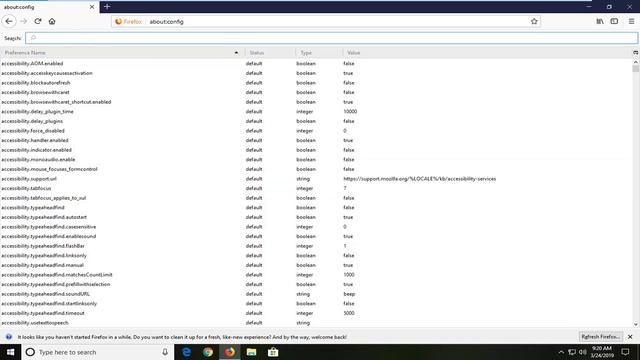Go back with the back arrow button
640x360 pixels.
9,21
